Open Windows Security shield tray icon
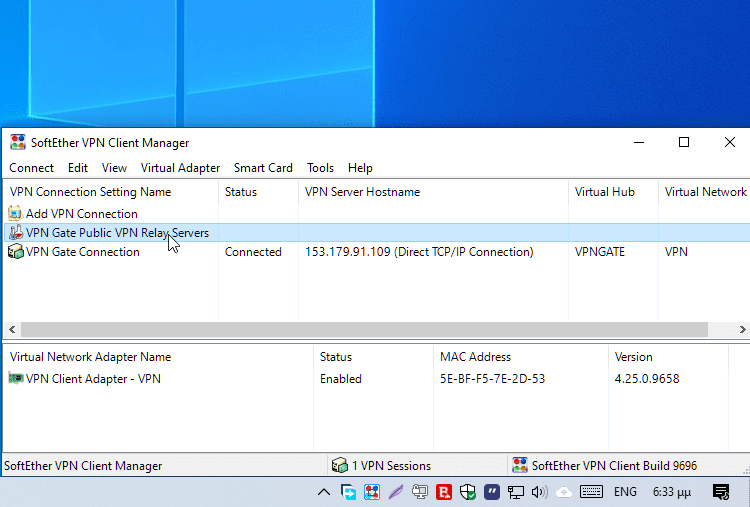750x507 pixels. point(468,492)
